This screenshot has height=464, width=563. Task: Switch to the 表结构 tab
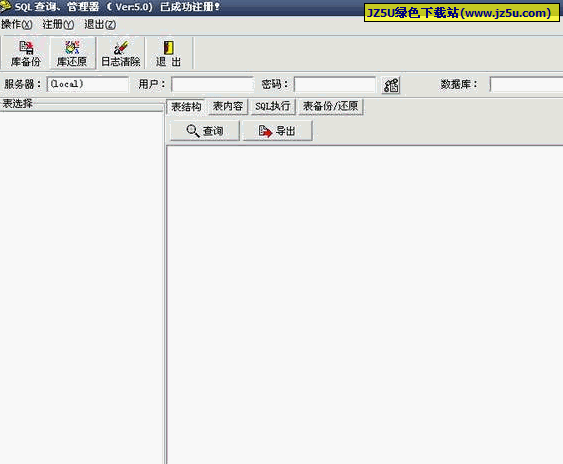(x=186, y=107)
